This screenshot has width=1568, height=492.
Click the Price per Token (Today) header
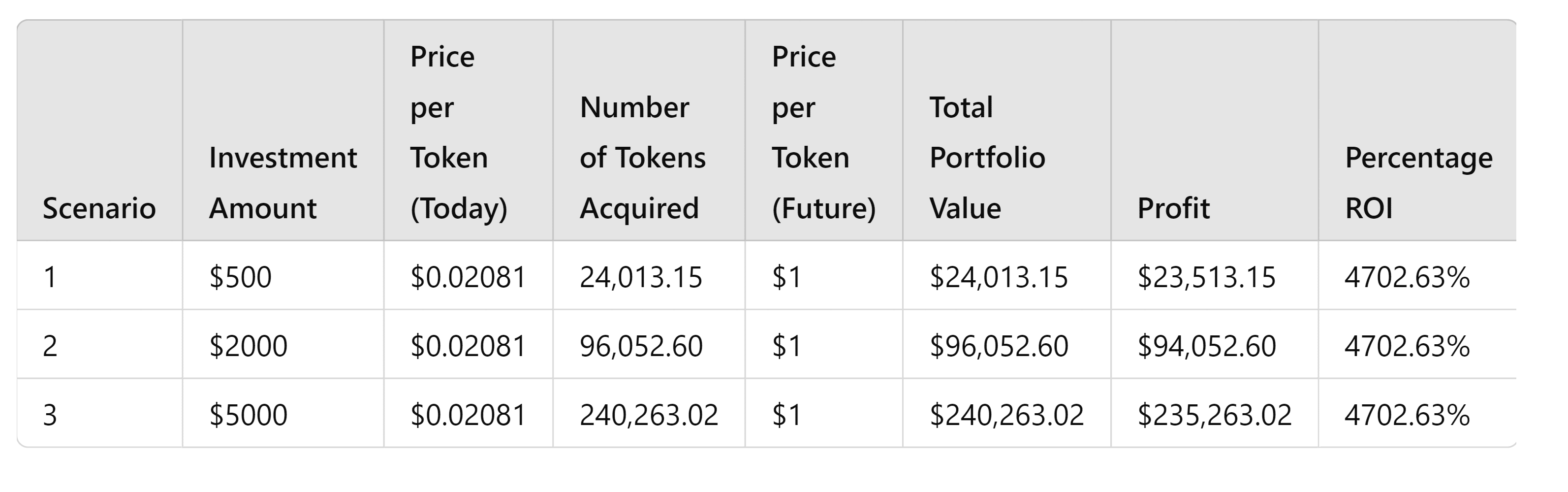[x=458, y=132]
